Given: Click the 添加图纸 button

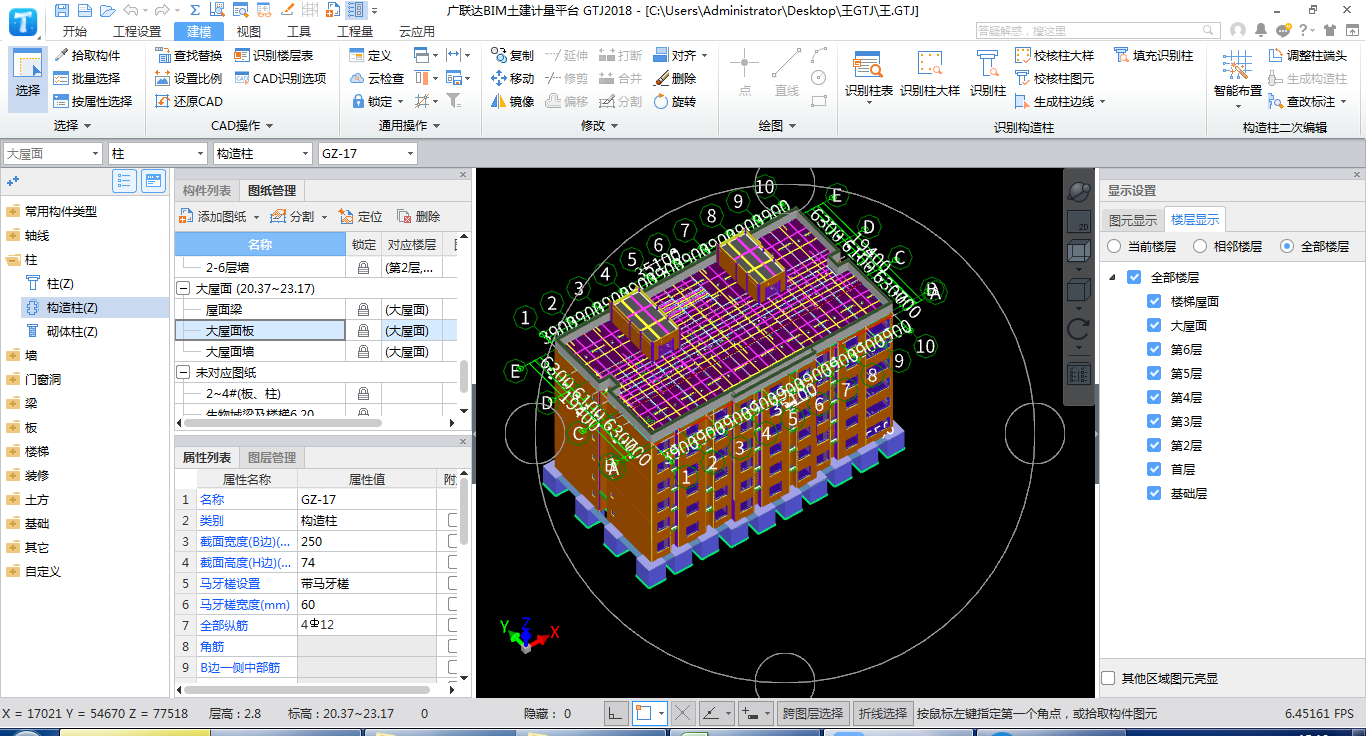Looking at the screenshot, I should coord(218,216).
